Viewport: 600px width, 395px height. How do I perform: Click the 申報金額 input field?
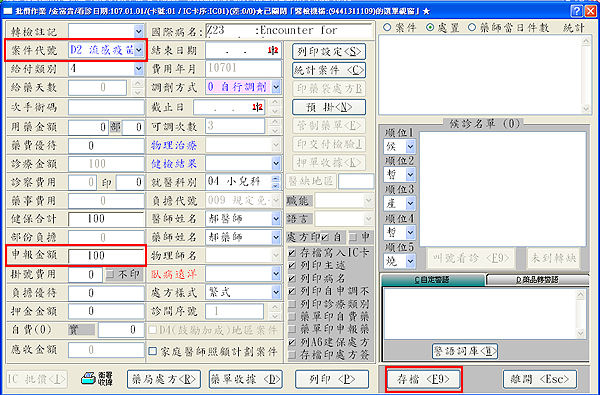coord(106,256)
